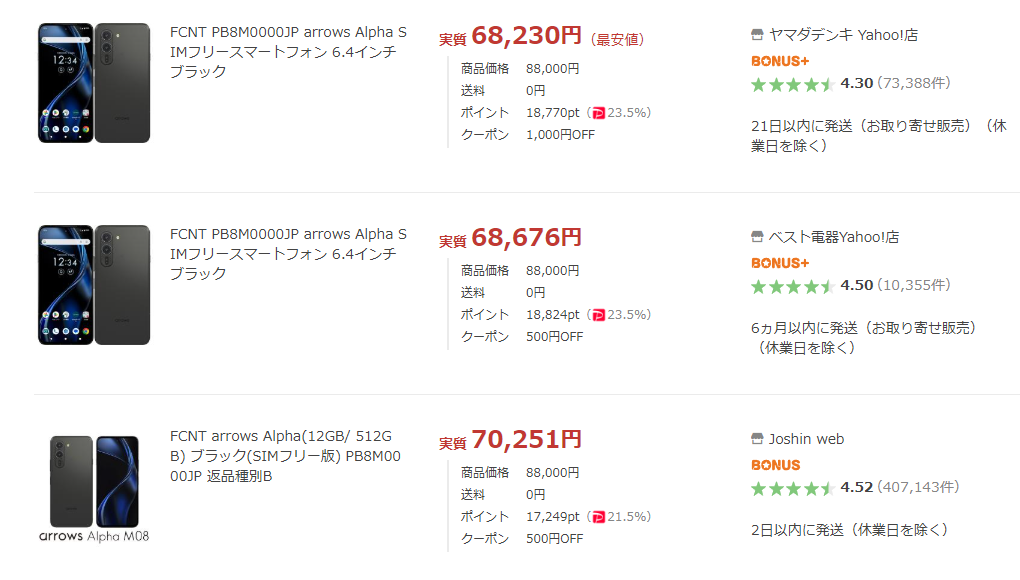This screenshot has width=1020, height=580.
Task: Click the store icon beside ヤマダデンキ Yahoo!店
Action: (x=757, y=35)
